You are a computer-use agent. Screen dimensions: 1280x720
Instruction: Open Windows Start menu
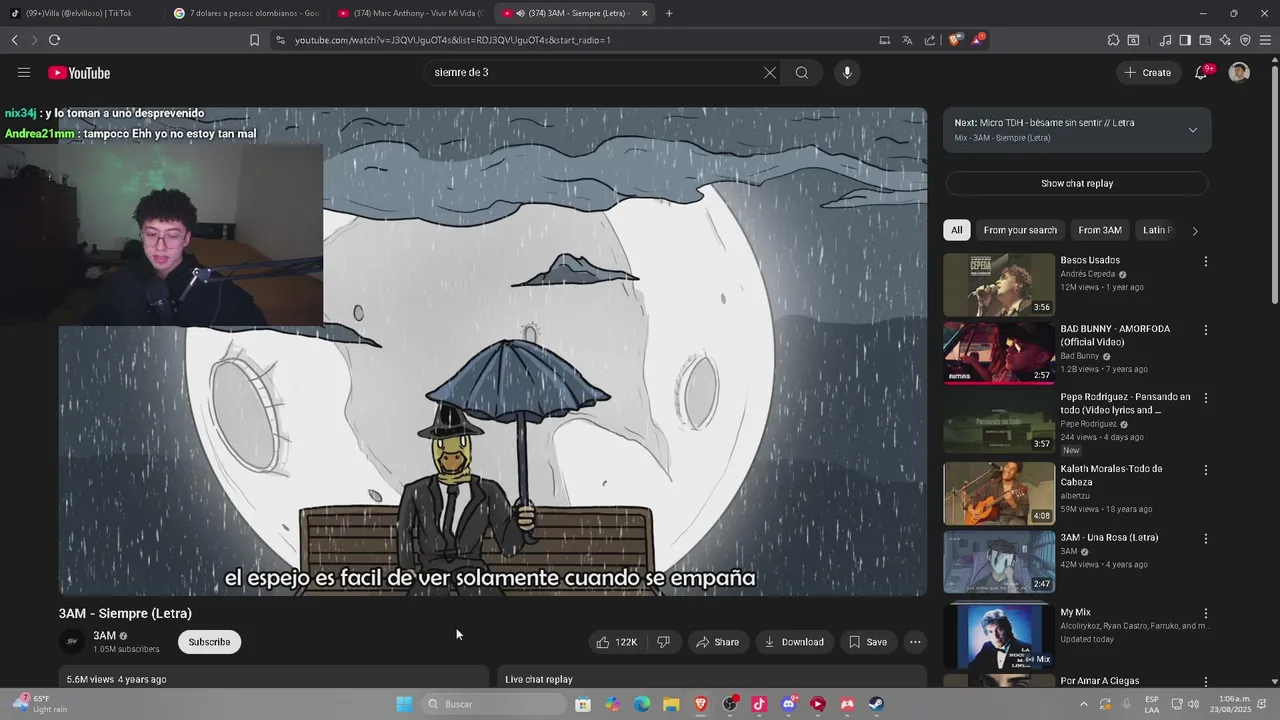click(404, 704)
